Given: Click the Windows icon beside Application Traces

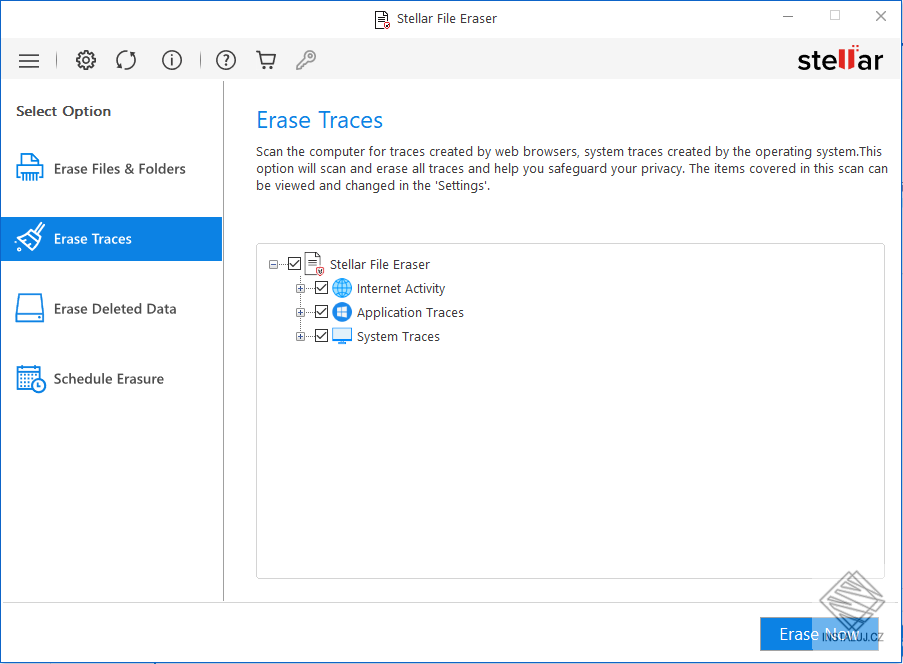Looking at the screenshot, I should pos(342,312).
